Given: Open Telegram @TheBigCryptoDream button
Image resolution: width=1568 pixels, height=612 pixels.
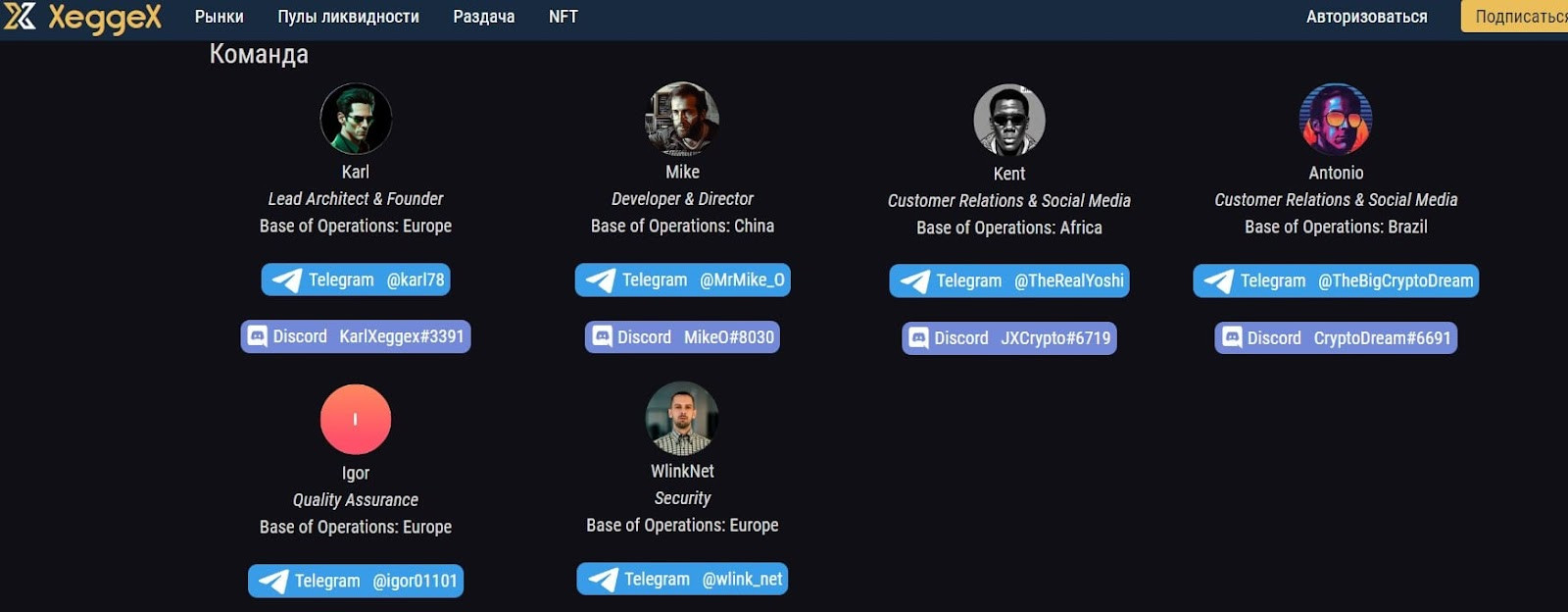Looking at the screenshot, I should pos(1336,280).
